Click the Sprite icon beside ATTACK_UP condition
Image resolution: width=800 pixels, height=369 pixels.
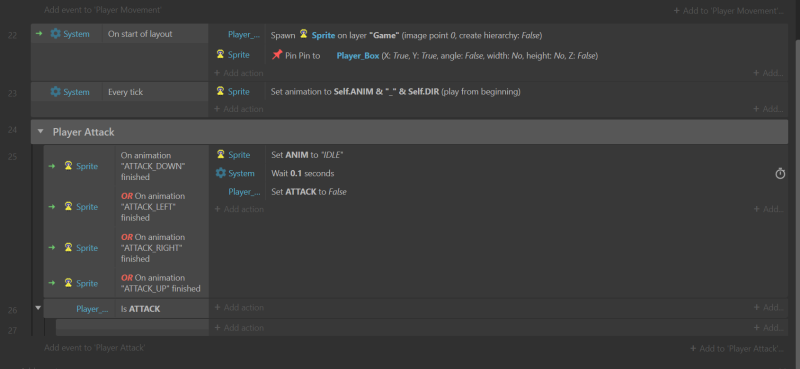68,283
